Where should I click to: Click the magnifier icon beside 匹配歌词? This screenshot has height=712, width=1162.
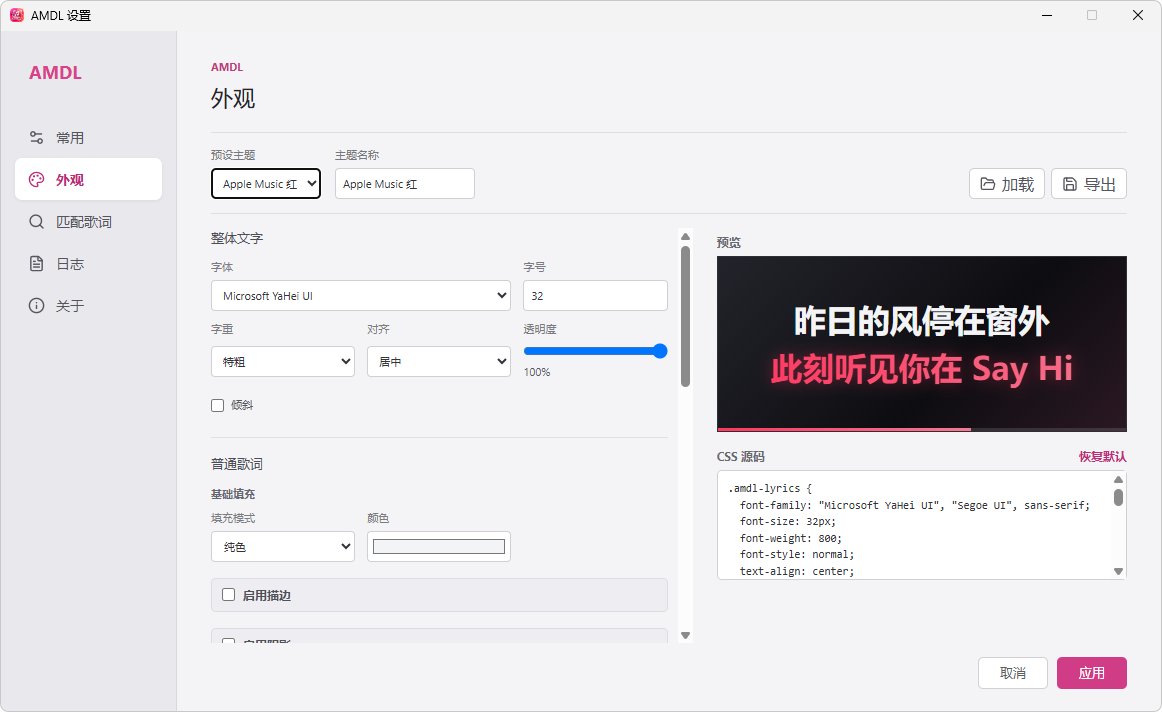coord(36,222)
